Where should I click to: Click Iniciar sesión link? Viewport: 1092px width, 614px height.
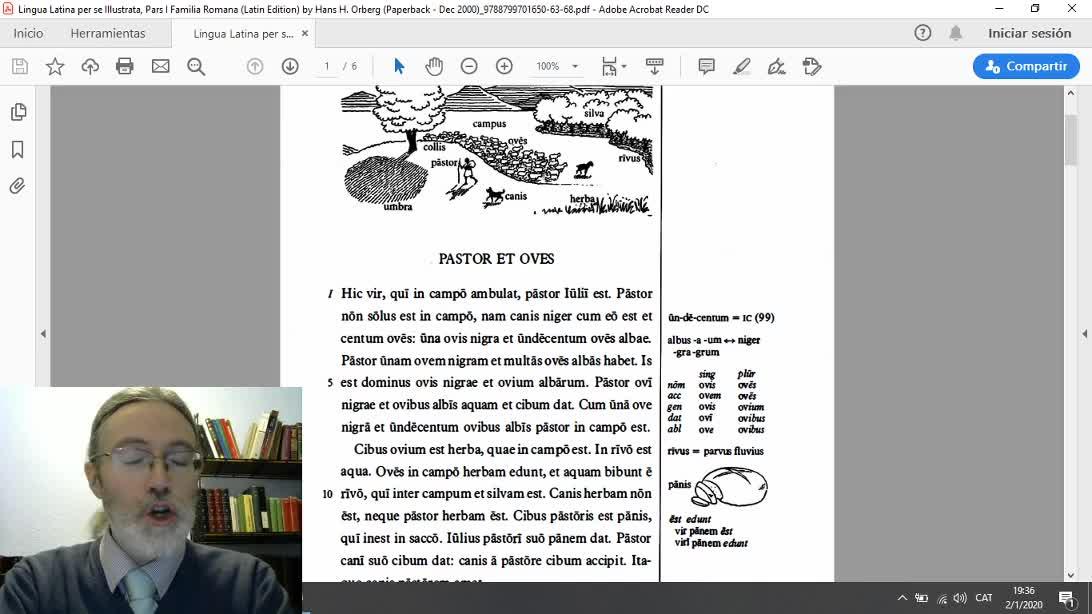point(1029,33)
